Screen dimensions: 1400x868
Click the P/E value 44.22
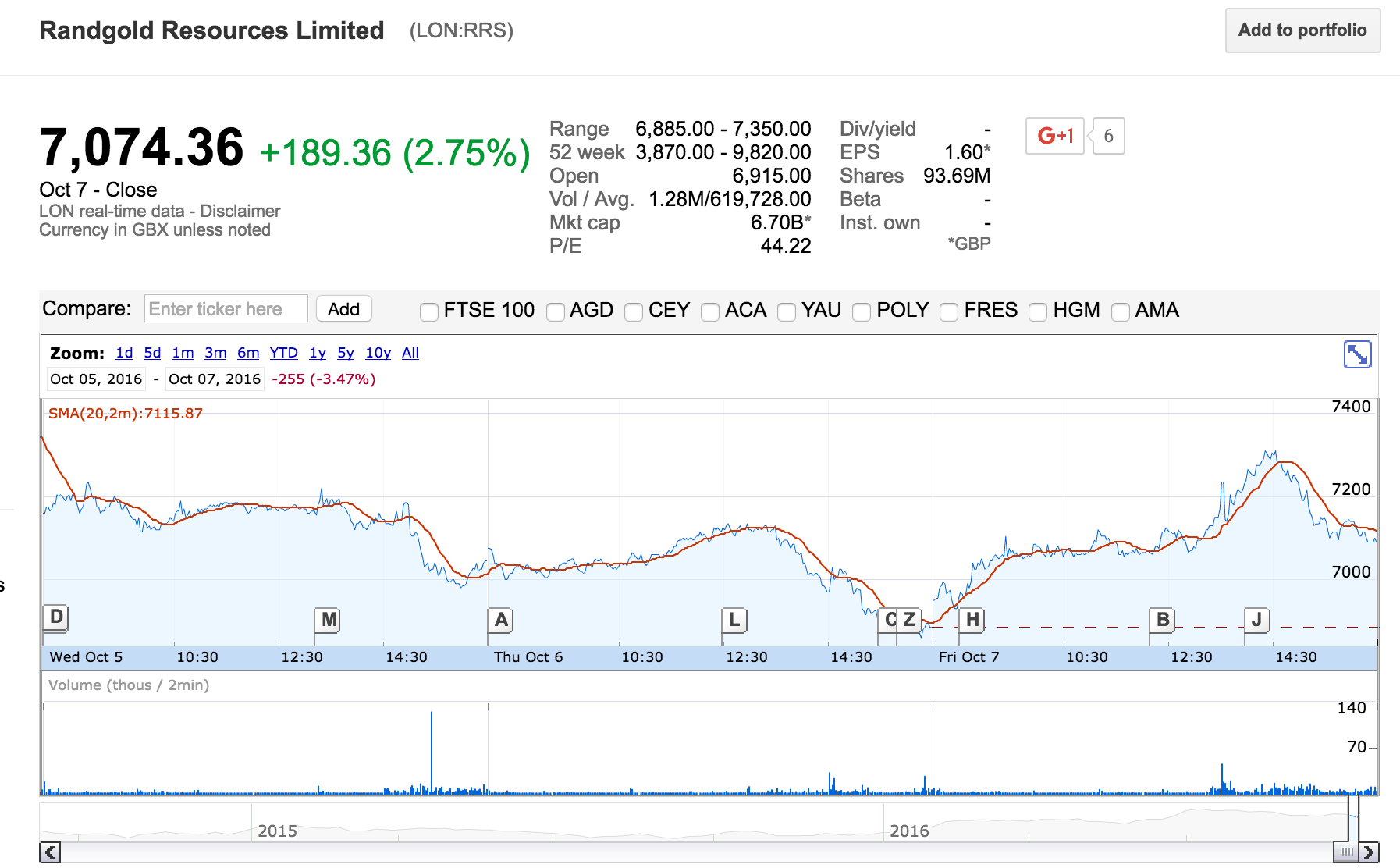tap(785, 247)
